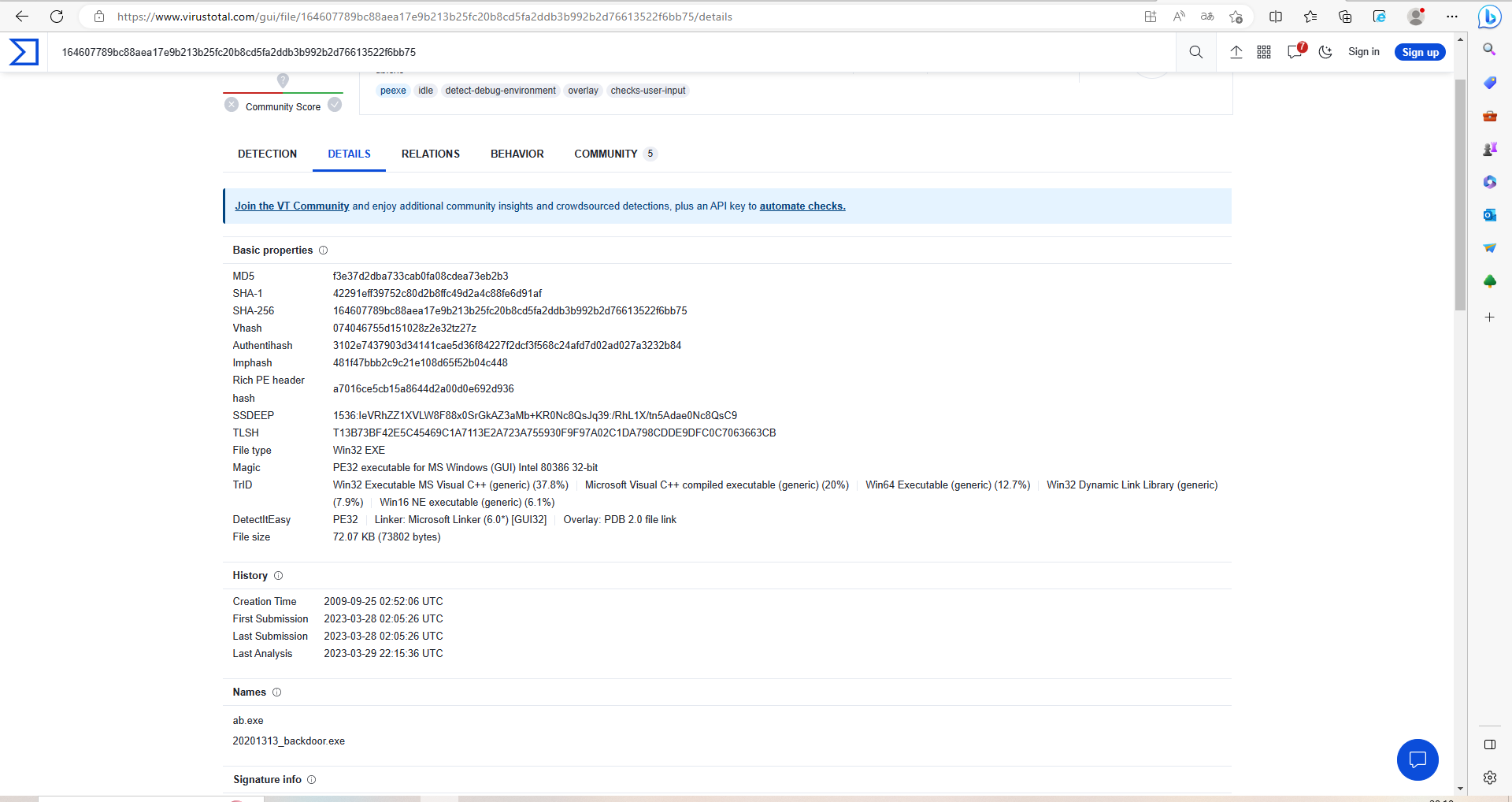This screenshot has width=1512, height=802.
Task: Click the checks-user-input tag
Action: pos(648,91)
